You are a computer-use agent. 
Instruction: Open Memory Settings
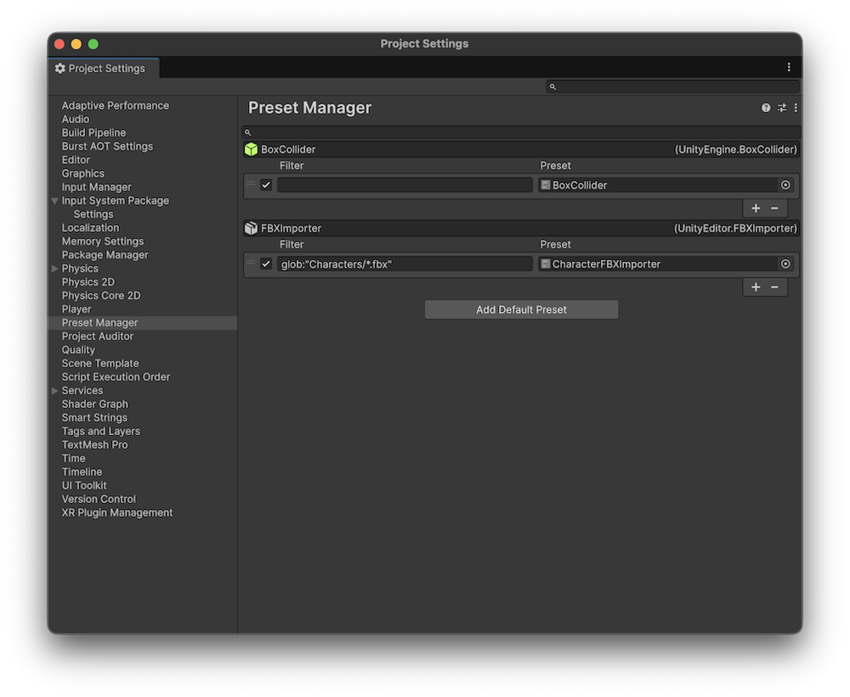pyautogui.click(x=103, y=242)
